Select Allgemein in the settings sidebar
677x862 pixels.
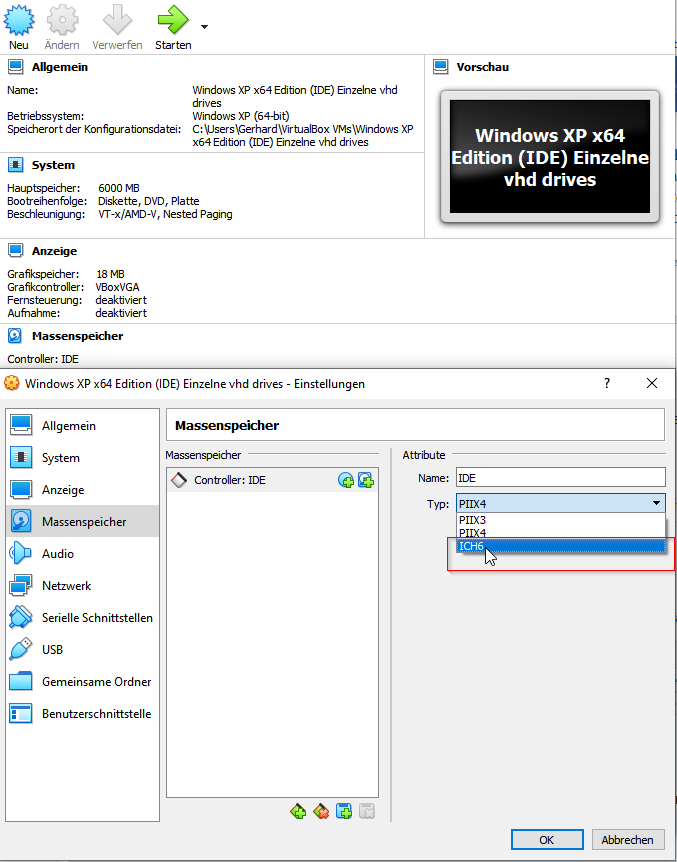point(82,426)
